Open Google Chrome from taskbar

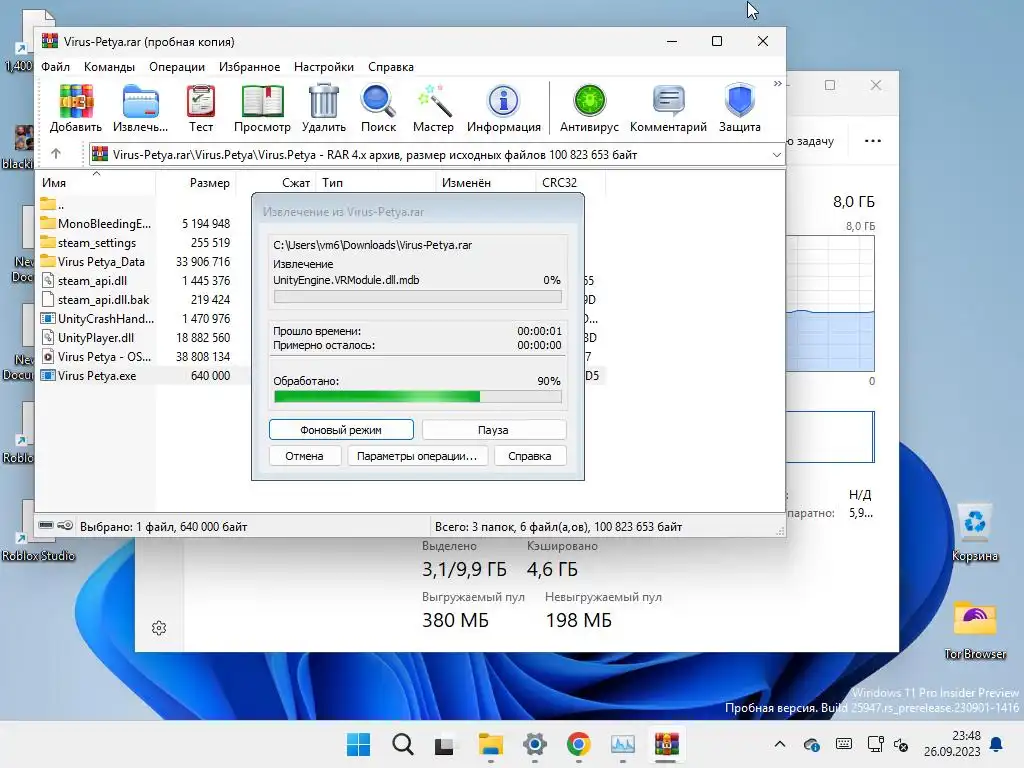coord(579,744)
